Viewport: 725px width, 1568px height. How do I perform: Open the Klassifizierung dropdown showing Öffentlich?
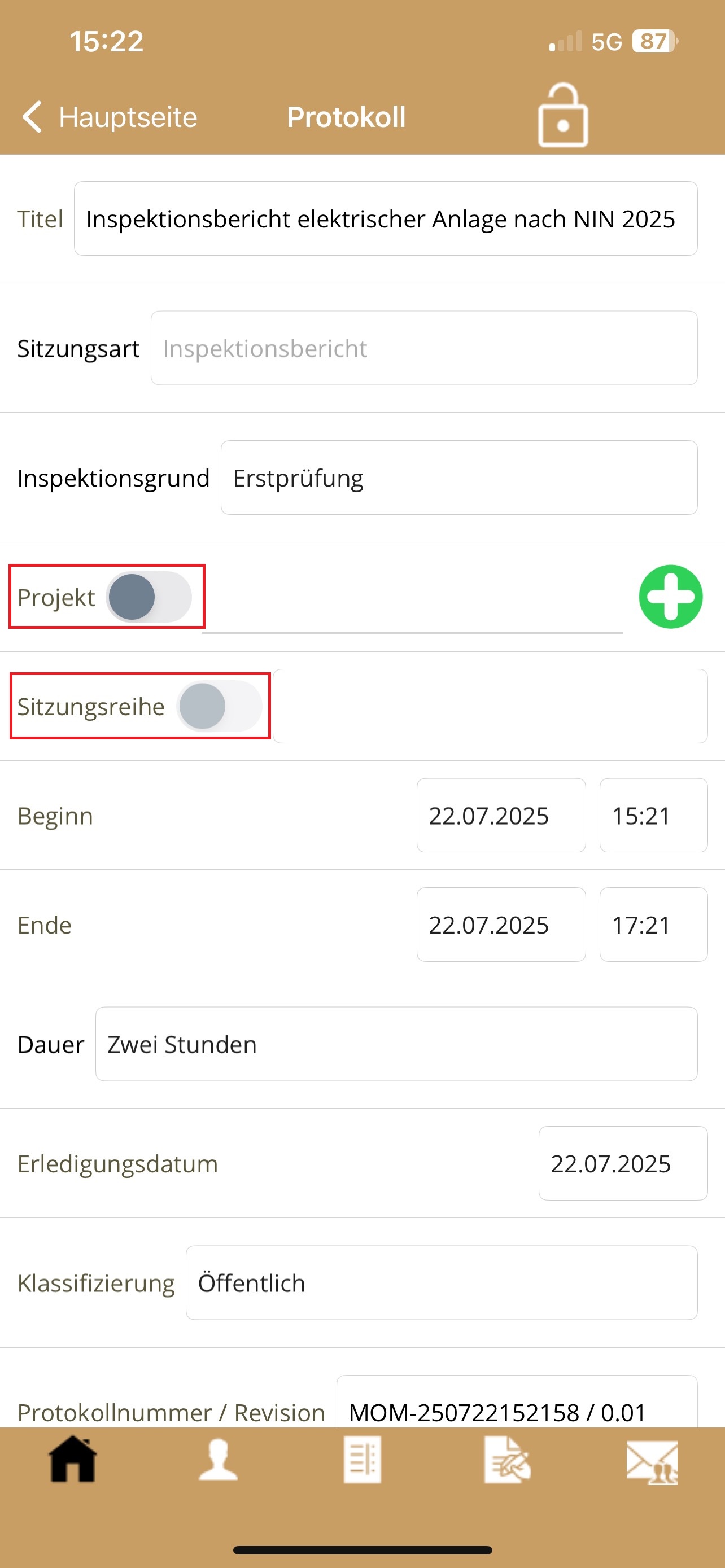[442, 1282]
